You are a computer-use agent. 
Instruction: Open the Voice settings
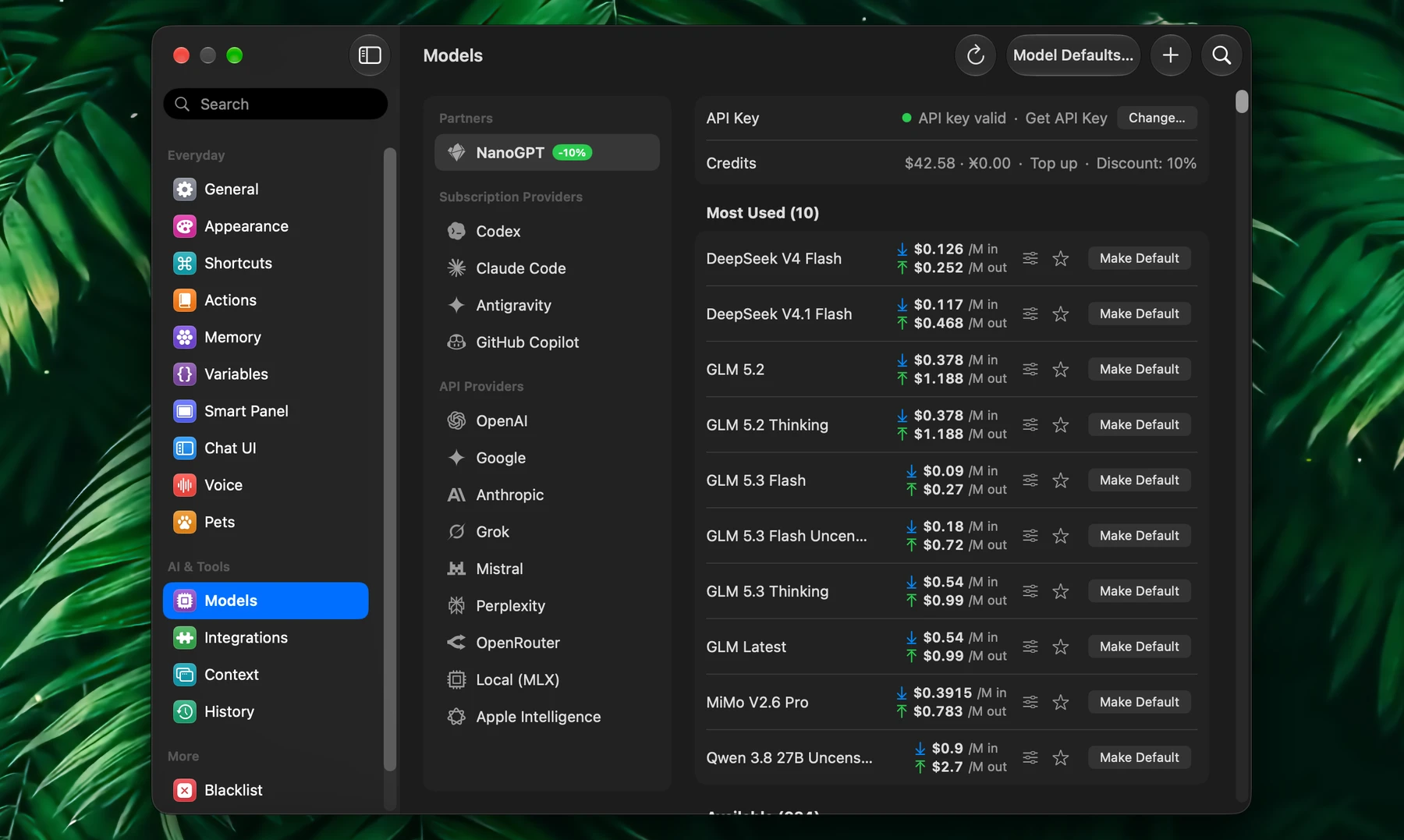click(265, 485)
